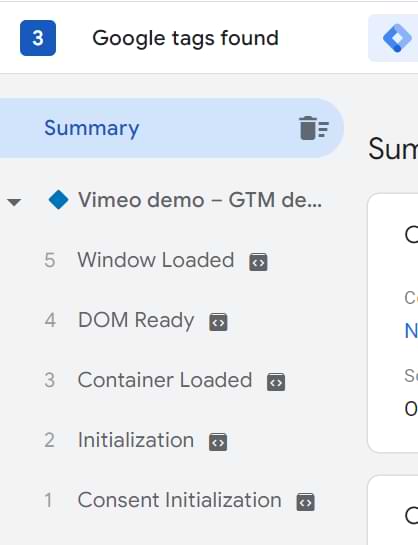Click the Summary heading in main panel

pos(393,149)
